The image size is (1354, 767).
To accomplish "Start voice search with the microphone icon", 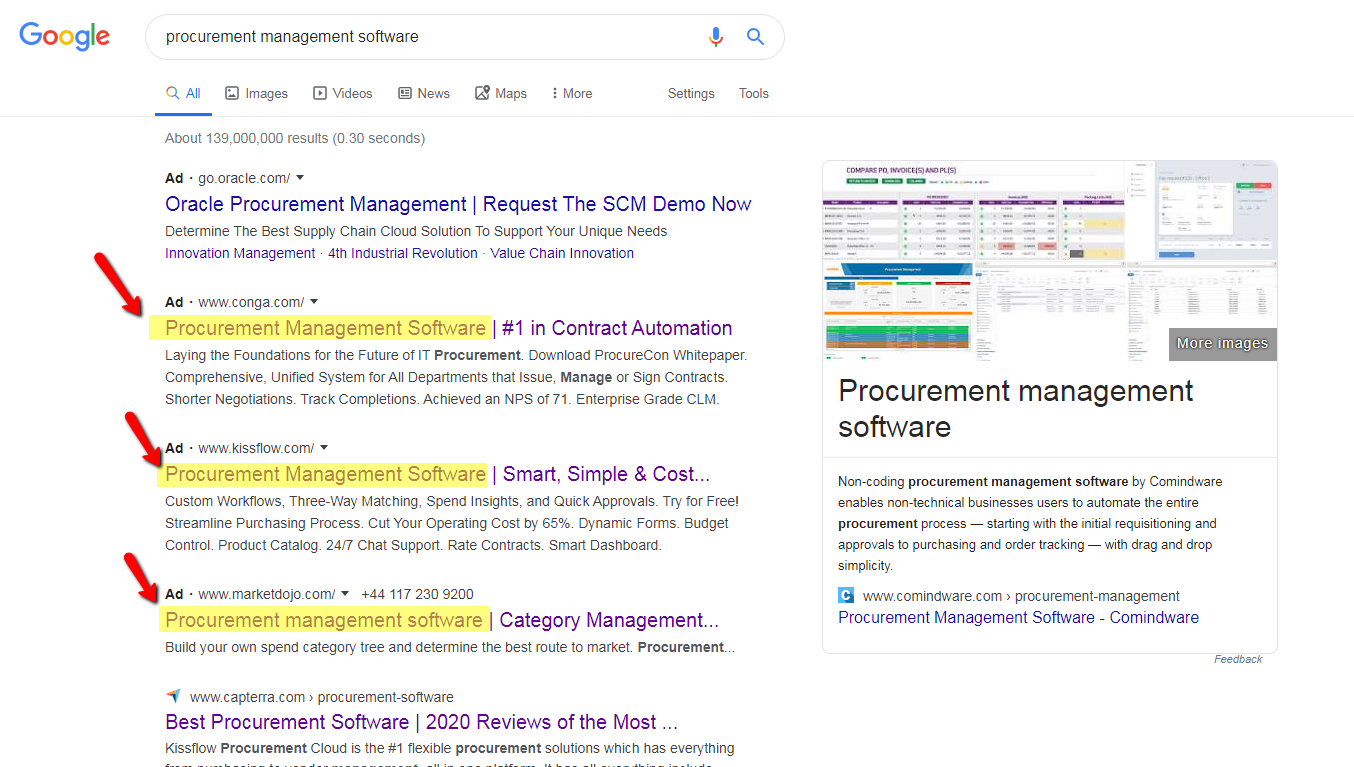I will (716, 37).
